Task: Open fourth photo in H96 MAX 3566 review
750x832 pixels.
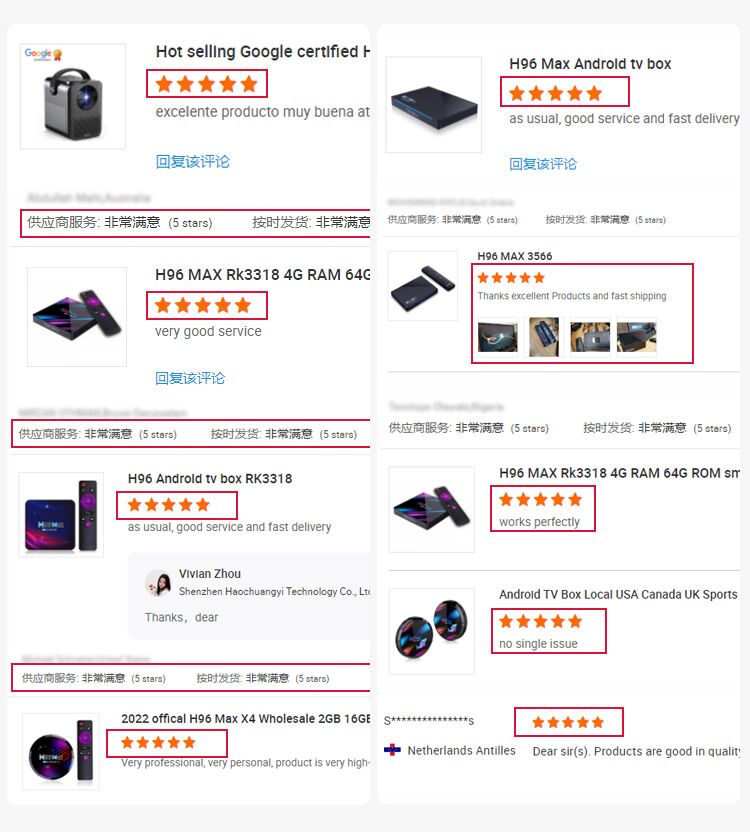Action: [636, 337]
